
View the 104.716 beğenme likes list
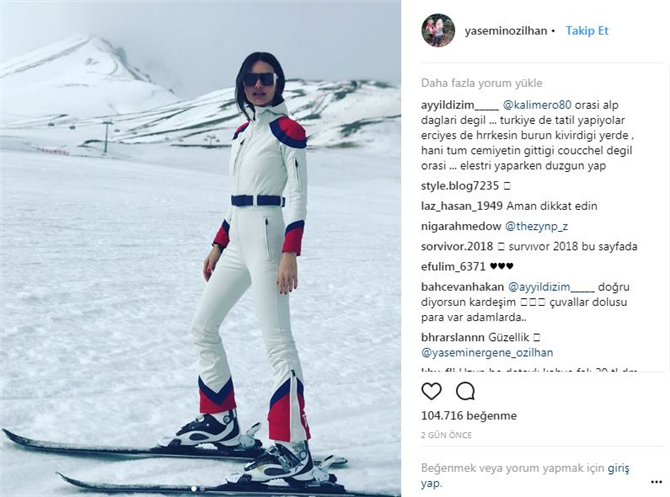(469, 415)
